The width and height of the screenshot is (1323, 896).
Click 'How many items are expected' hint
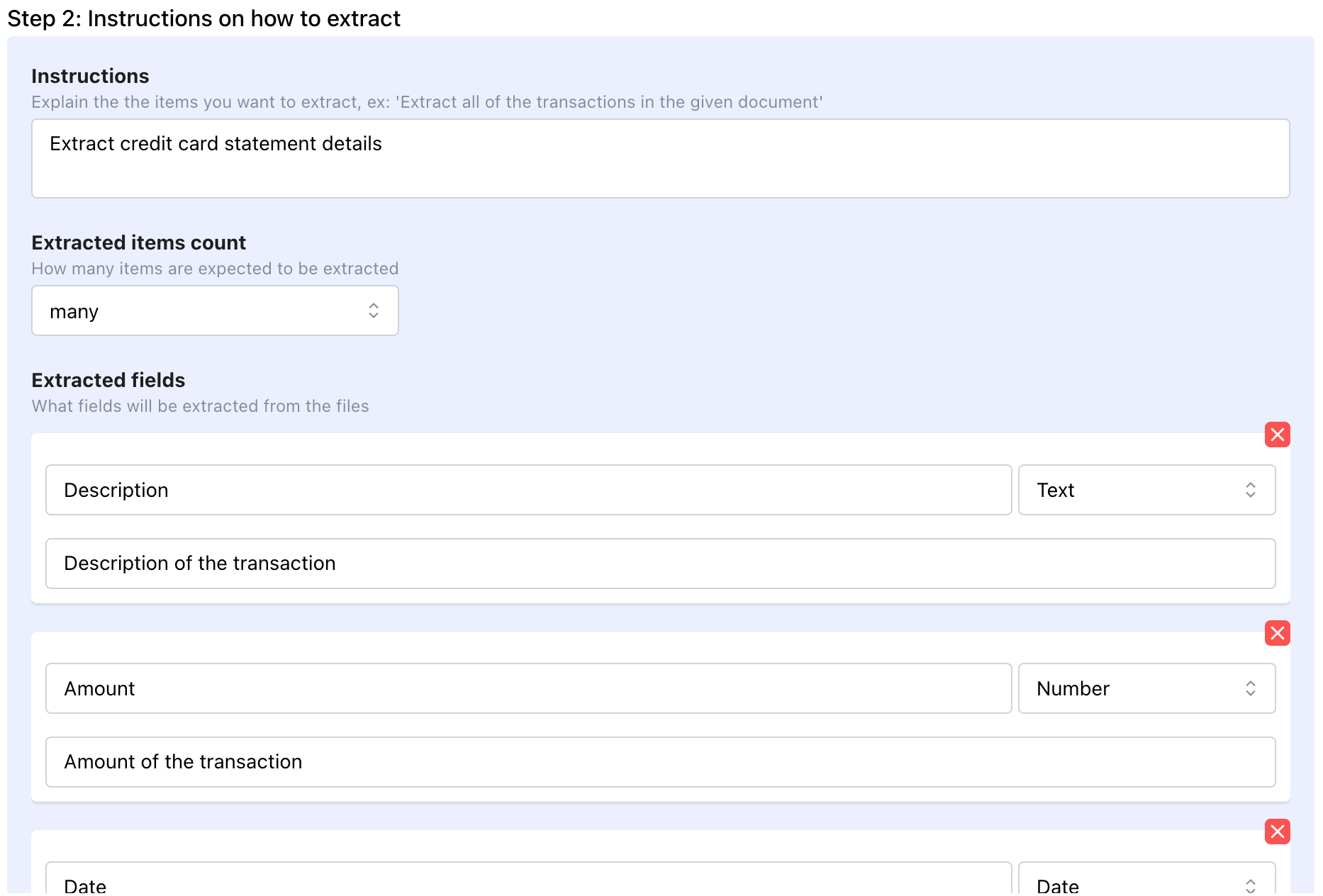click(215, 269)
